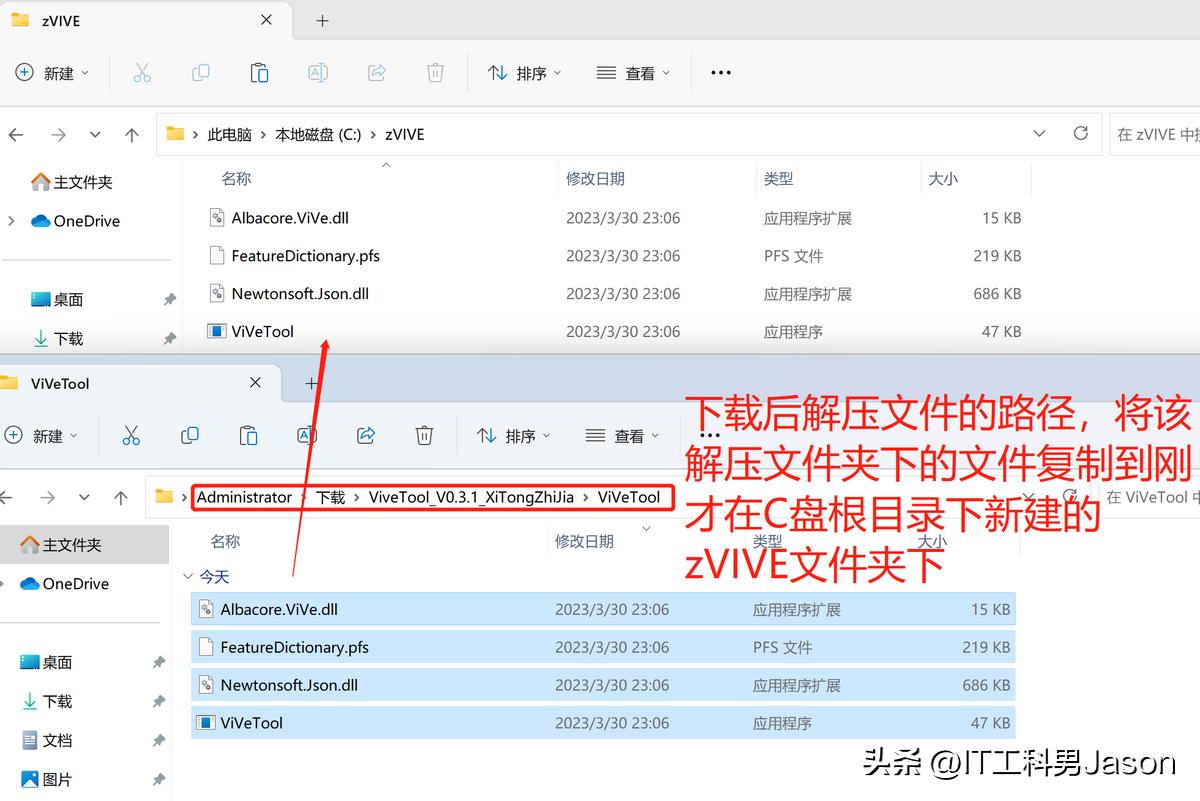Screen dimensions: 1200x801
Task: Click the Cut icon in the ViVeTool window toolbar
Action: tap(131, 434)
